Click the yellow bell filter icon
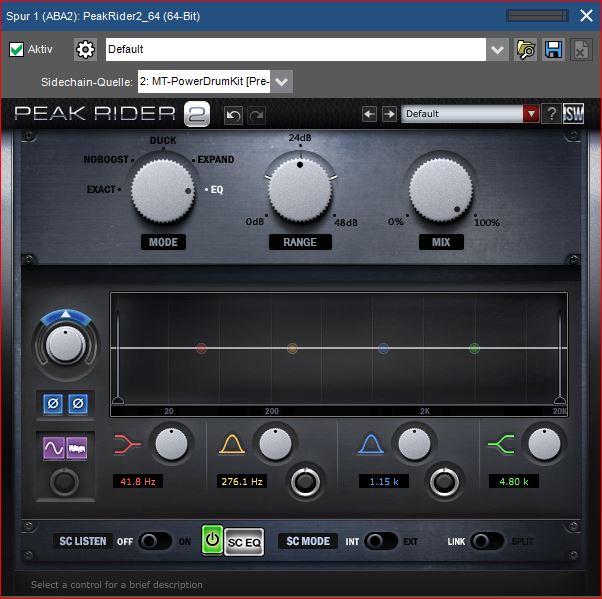 232,445
